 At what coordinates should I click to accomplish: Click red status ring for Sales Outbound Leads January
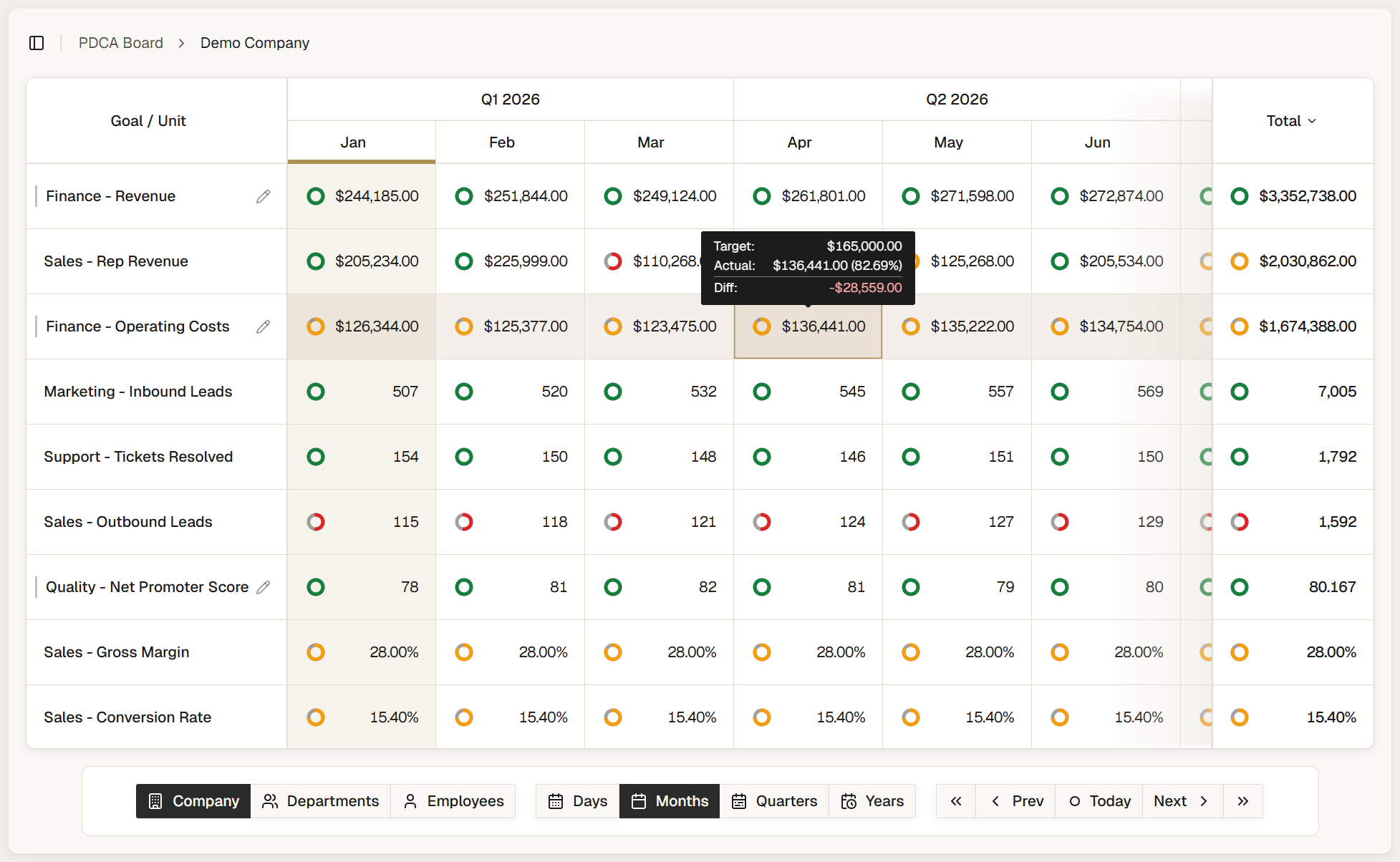click(316, 522)
